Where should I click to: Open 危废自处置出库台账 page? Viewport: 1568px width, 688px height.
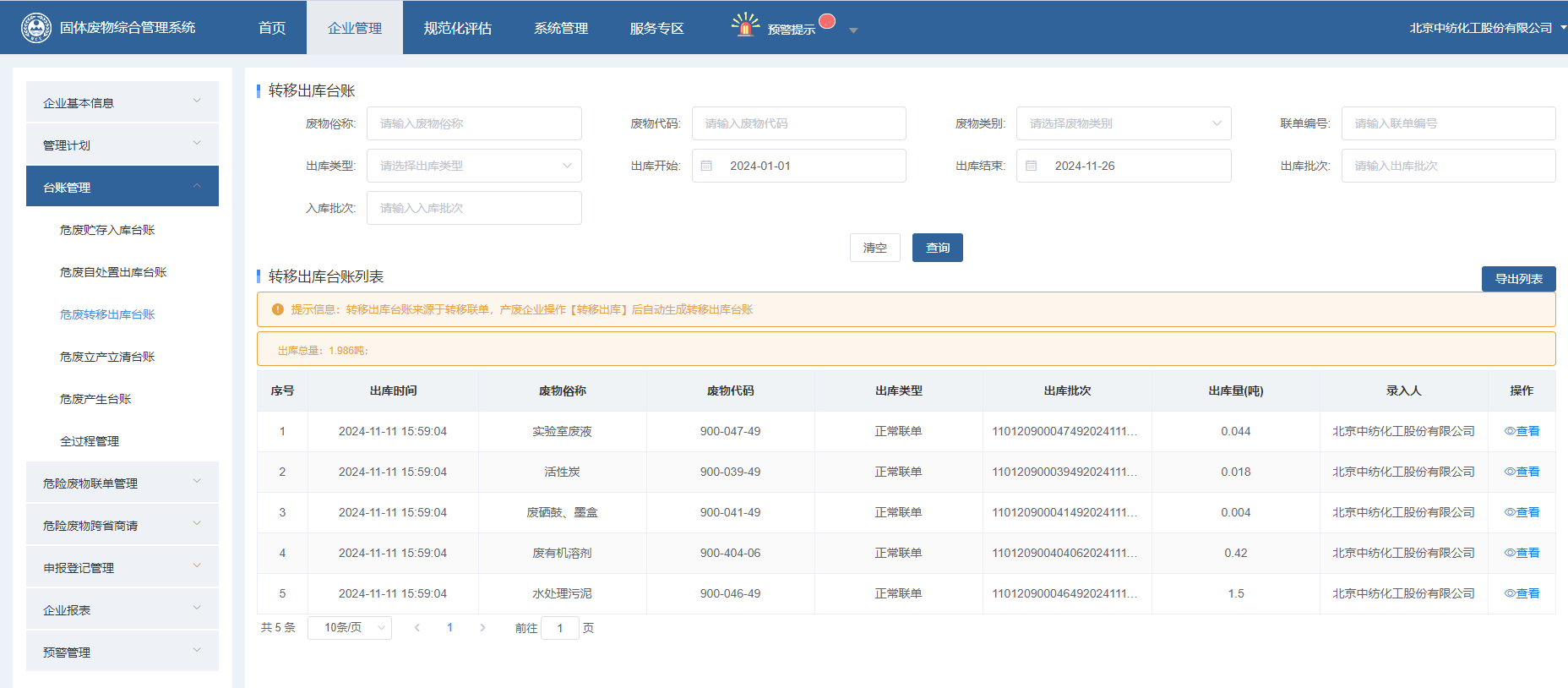(x=113, y=272)
